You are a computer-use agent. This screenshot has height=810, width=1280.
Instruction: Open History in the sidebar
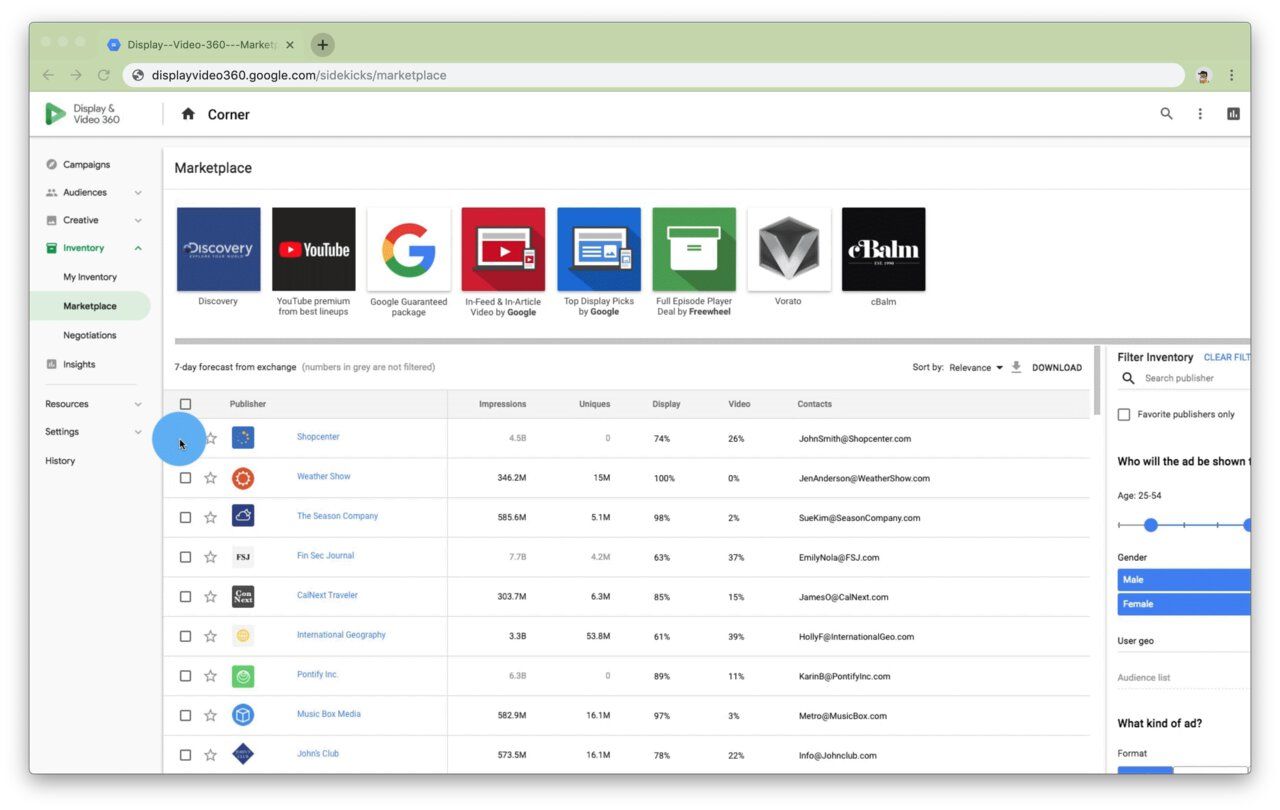point(60,461)
